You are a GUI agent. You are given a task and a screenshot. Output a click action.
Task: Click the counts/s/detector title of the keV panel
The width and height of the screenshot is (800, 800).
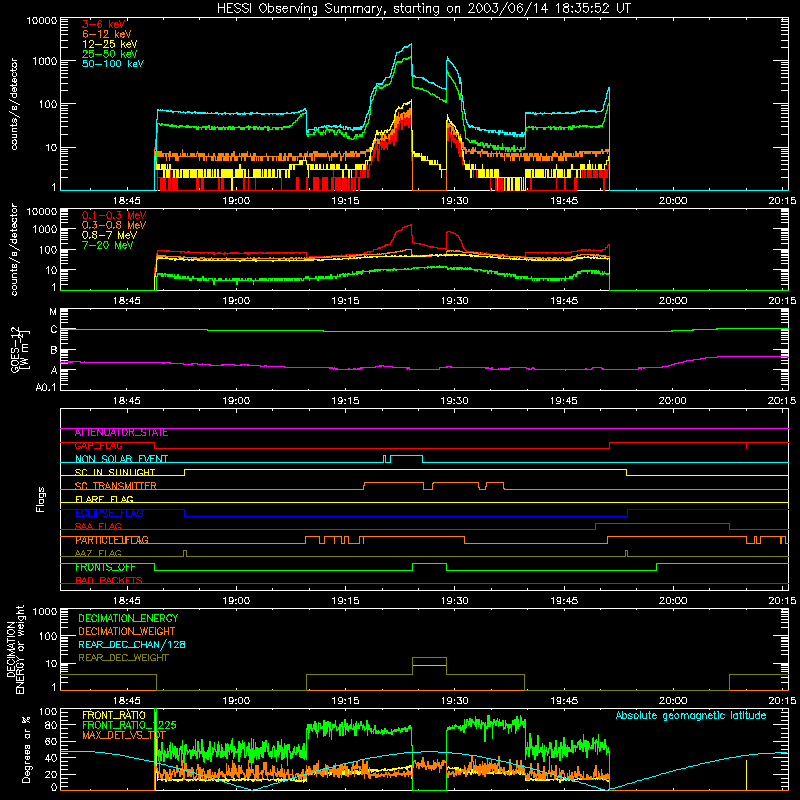coord(14,104)
